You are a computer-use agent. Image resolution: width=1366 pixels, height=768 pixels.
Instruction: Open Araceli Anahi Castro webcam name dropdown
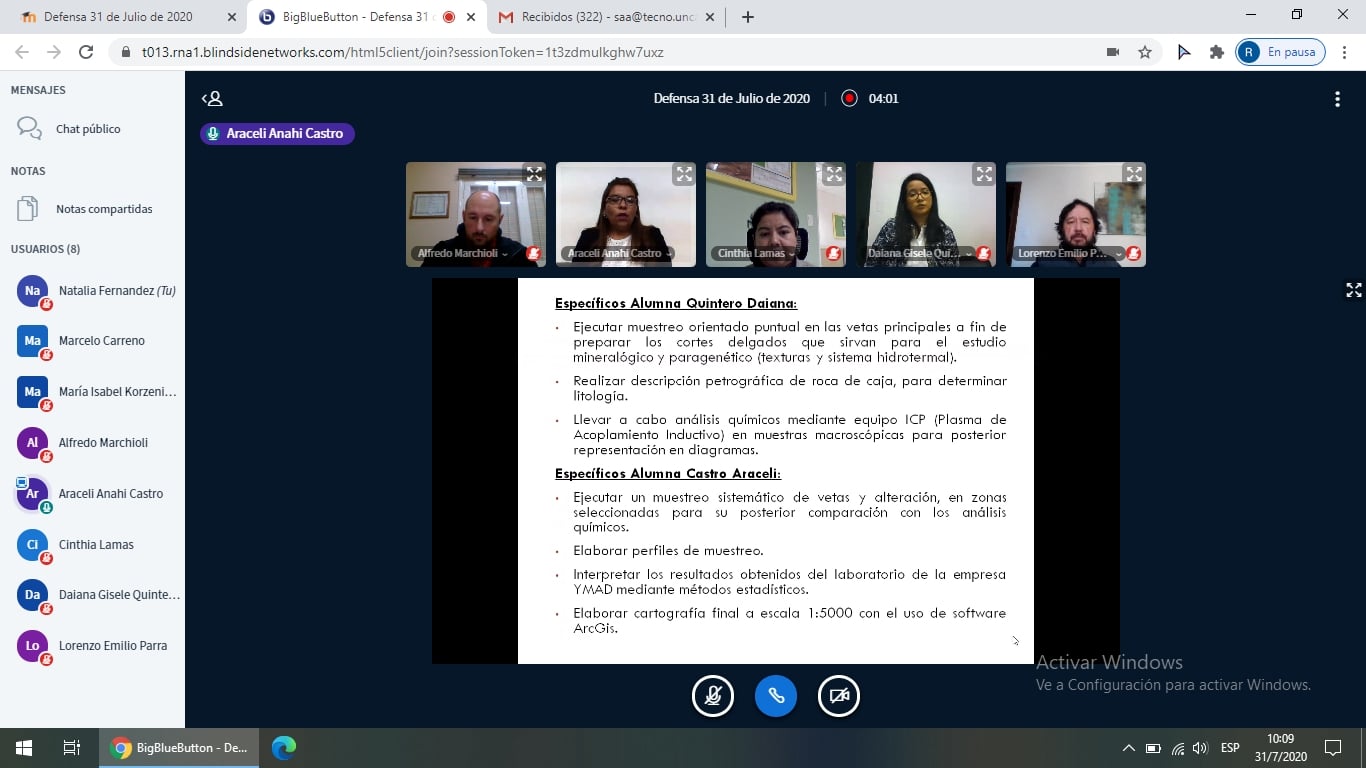pos(619,254)
